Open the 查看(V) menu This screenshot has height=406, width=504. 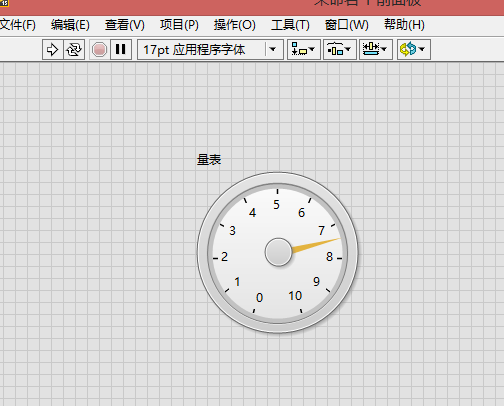(x=125, y=25)
